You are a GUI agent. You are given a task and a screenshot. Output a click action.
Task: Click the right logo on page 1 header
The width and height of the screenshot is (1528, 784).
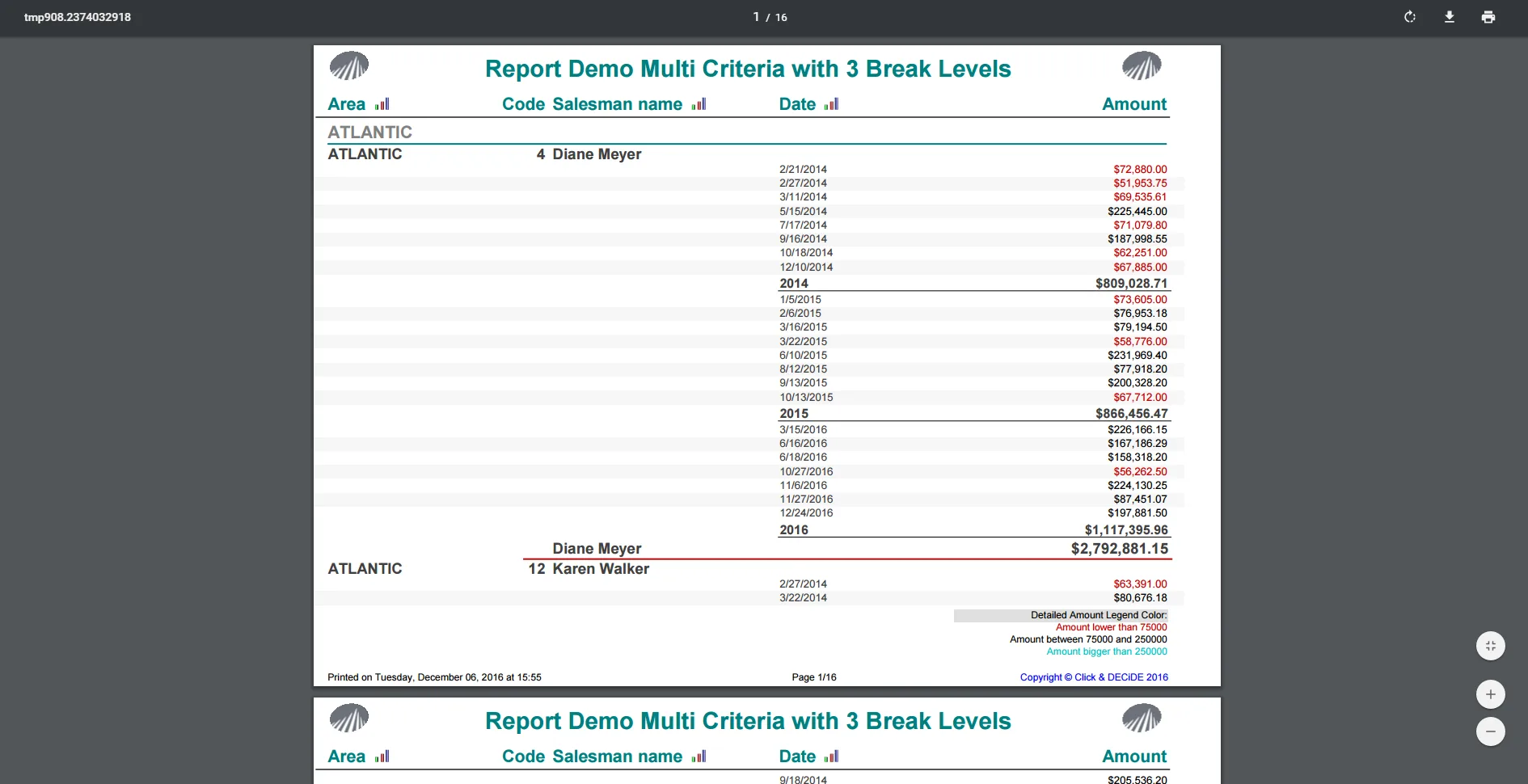(x=1142, y=65)
